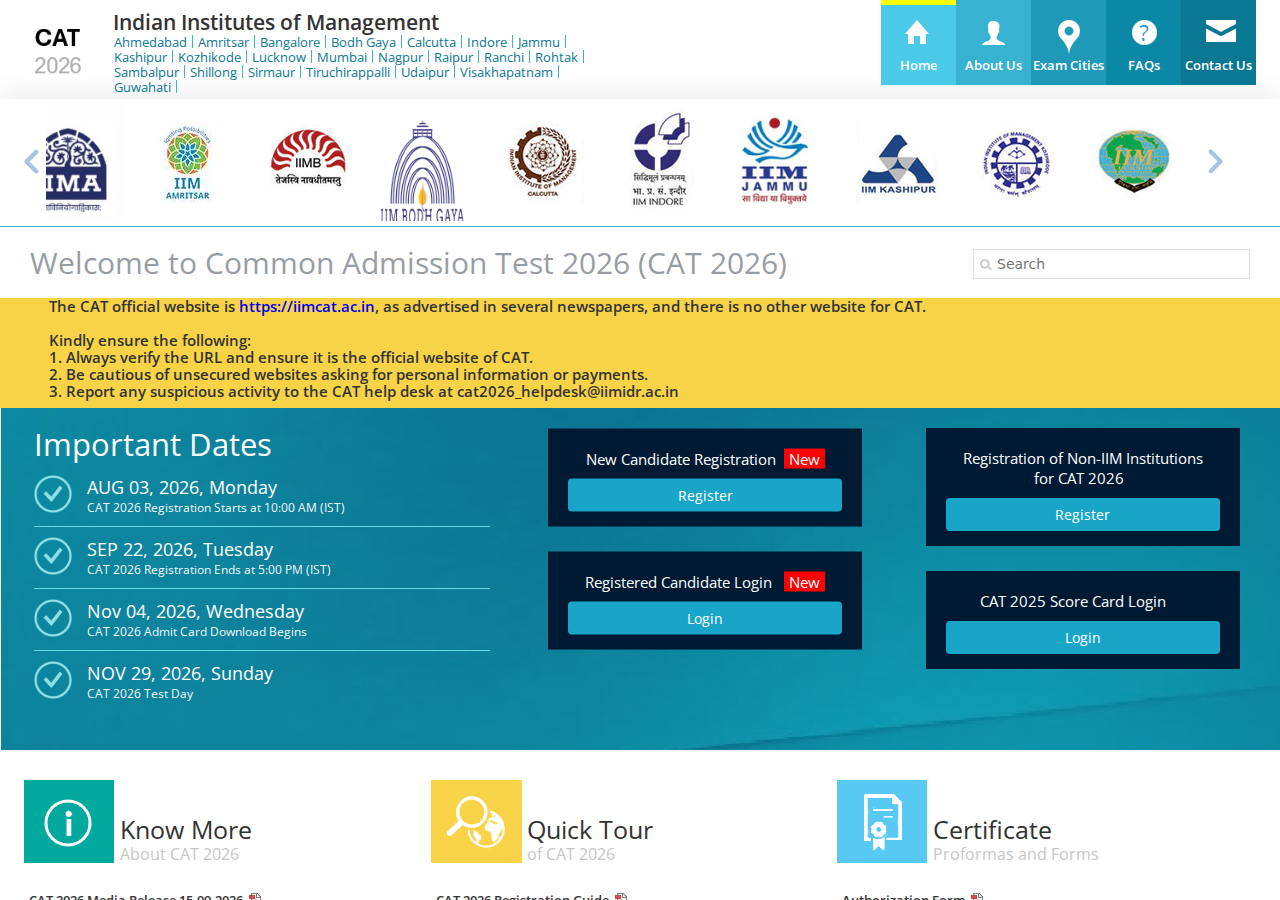The image size is (1280, 900).
Task: Open the Raipur institute link
Action: pos(454,57)
